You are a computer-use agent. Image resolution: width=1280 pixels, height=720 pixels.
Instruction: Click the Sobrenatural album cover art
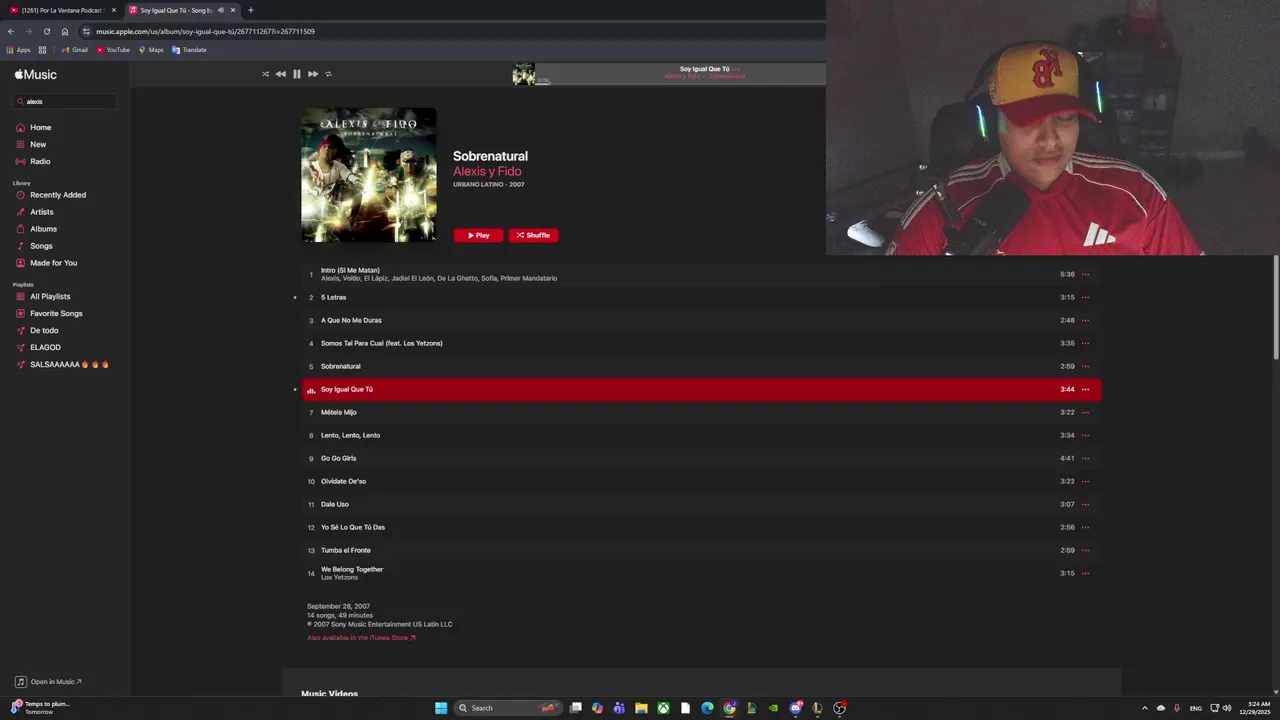(x=369, y=175)
